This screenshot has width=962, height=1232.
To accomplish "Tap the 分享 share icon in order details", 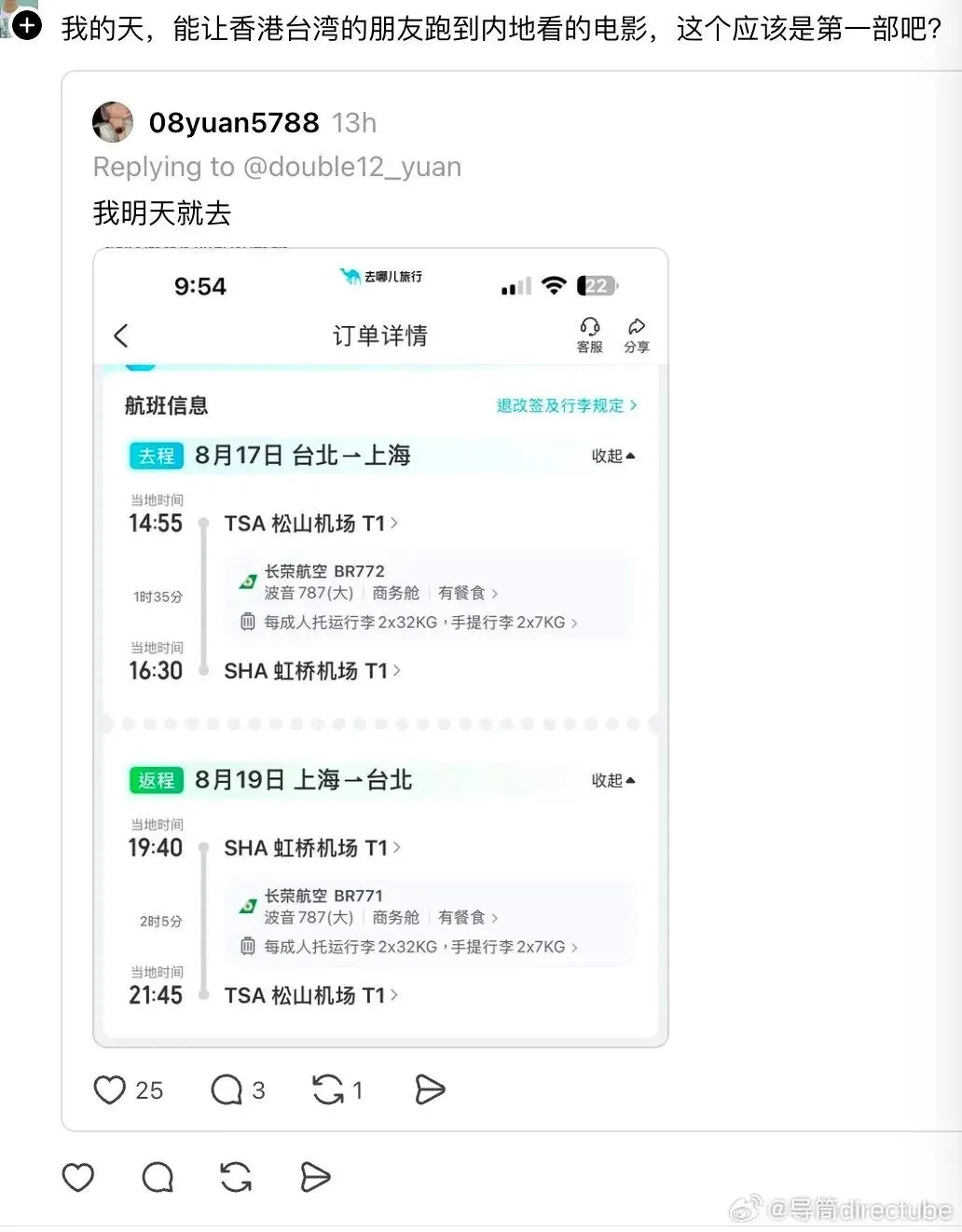I will pyautogui.click(x=637, y=335).
